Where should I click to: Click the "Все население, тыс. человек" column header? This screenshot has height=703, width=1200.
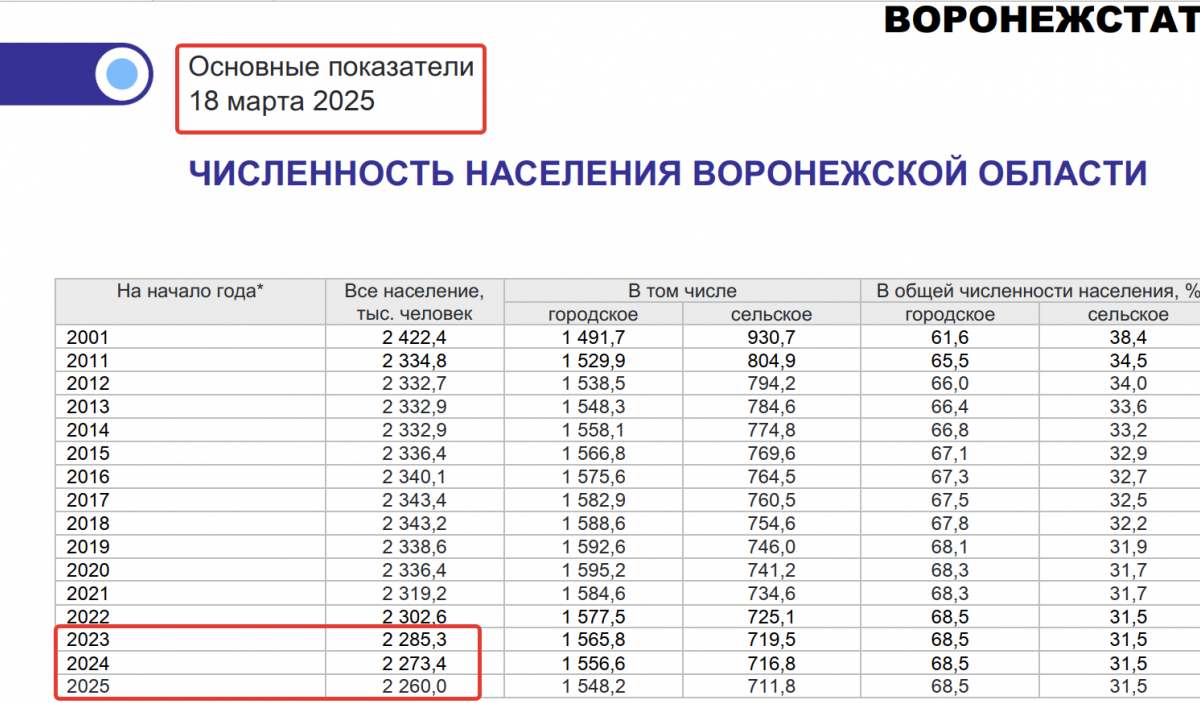[x=414, y=302]
